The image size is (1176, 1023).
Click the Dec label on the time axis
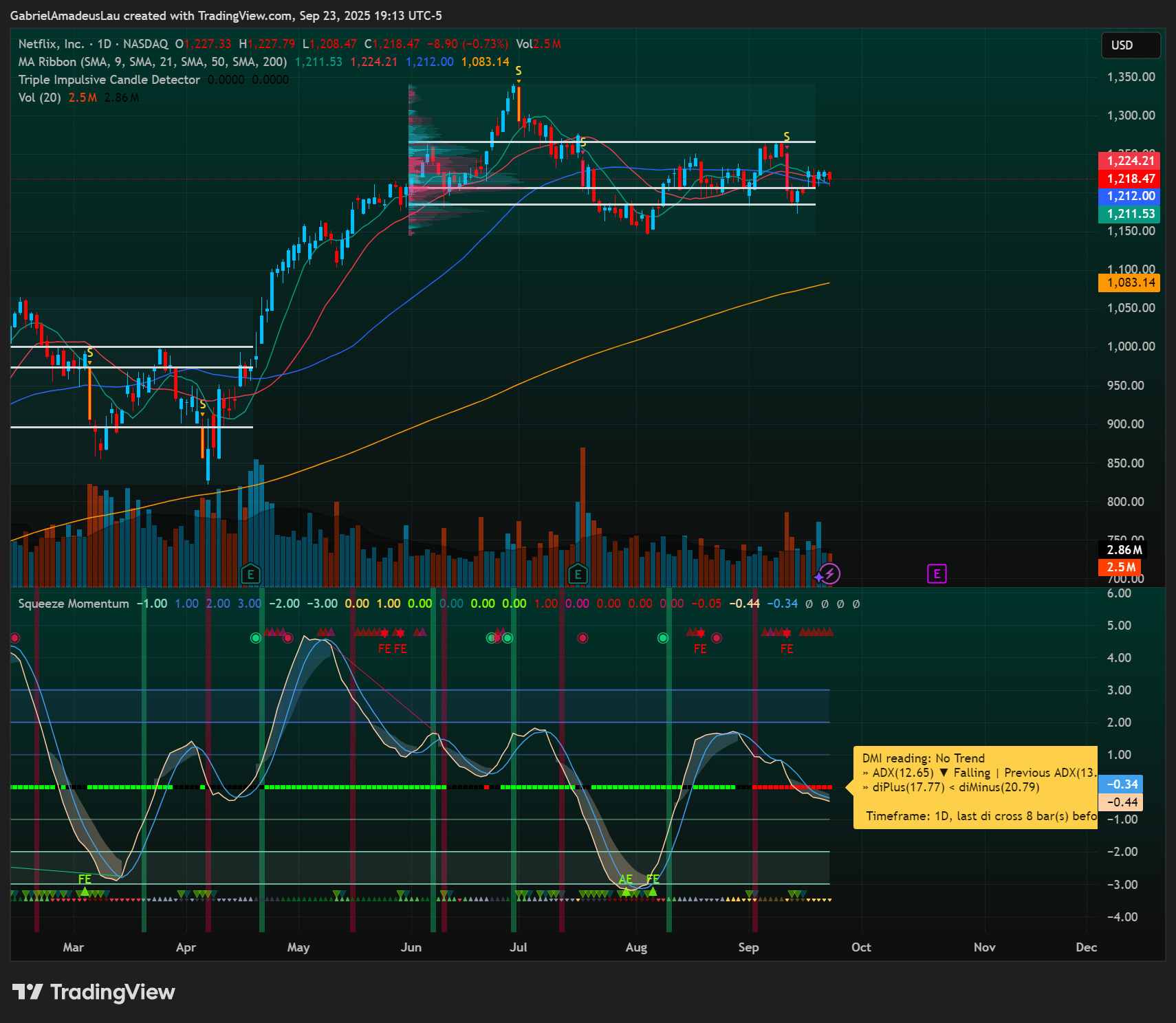coord(1087,947)
